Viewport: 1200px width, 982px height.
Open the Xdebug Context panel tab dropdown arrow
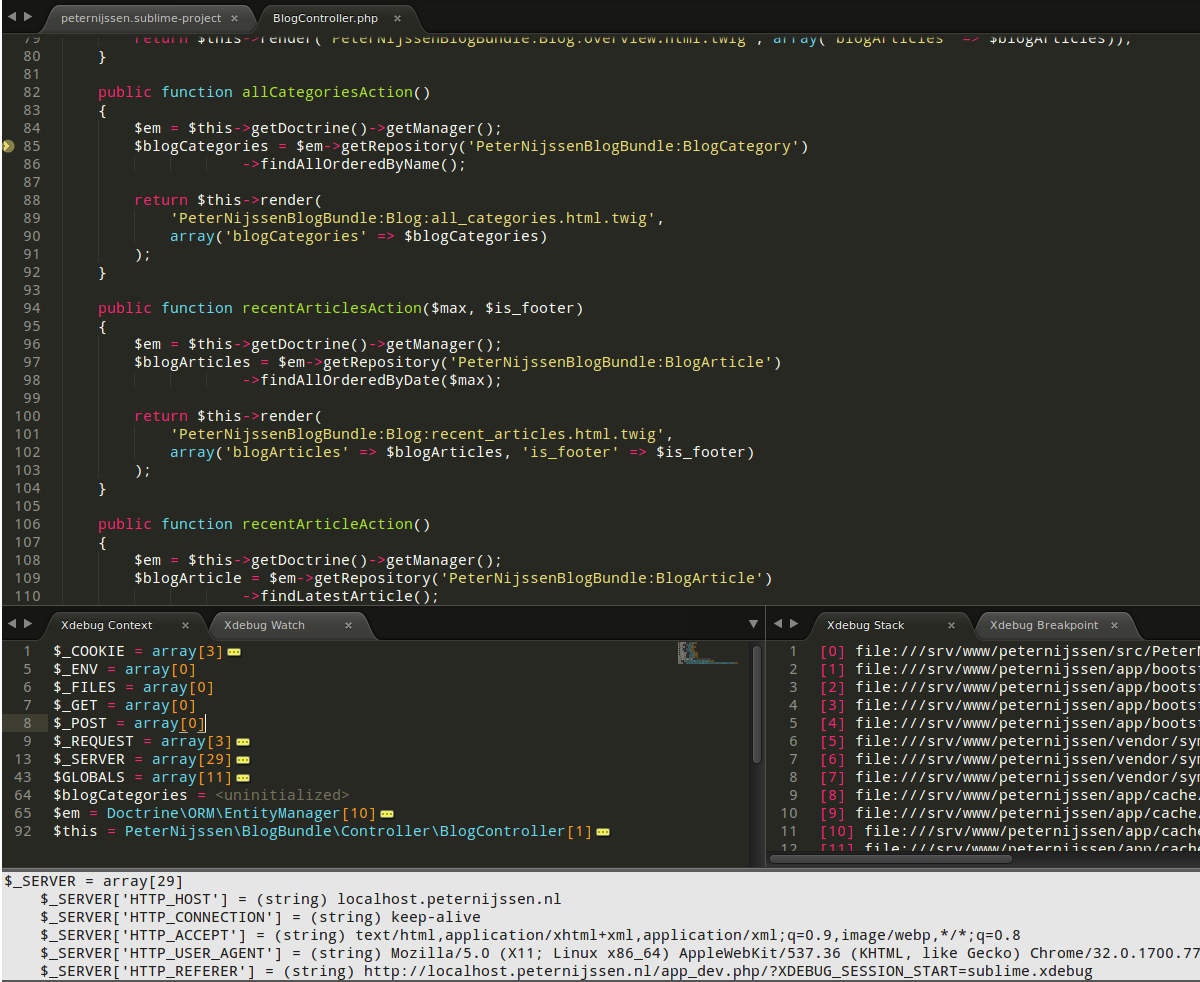[x=753, y=624]
